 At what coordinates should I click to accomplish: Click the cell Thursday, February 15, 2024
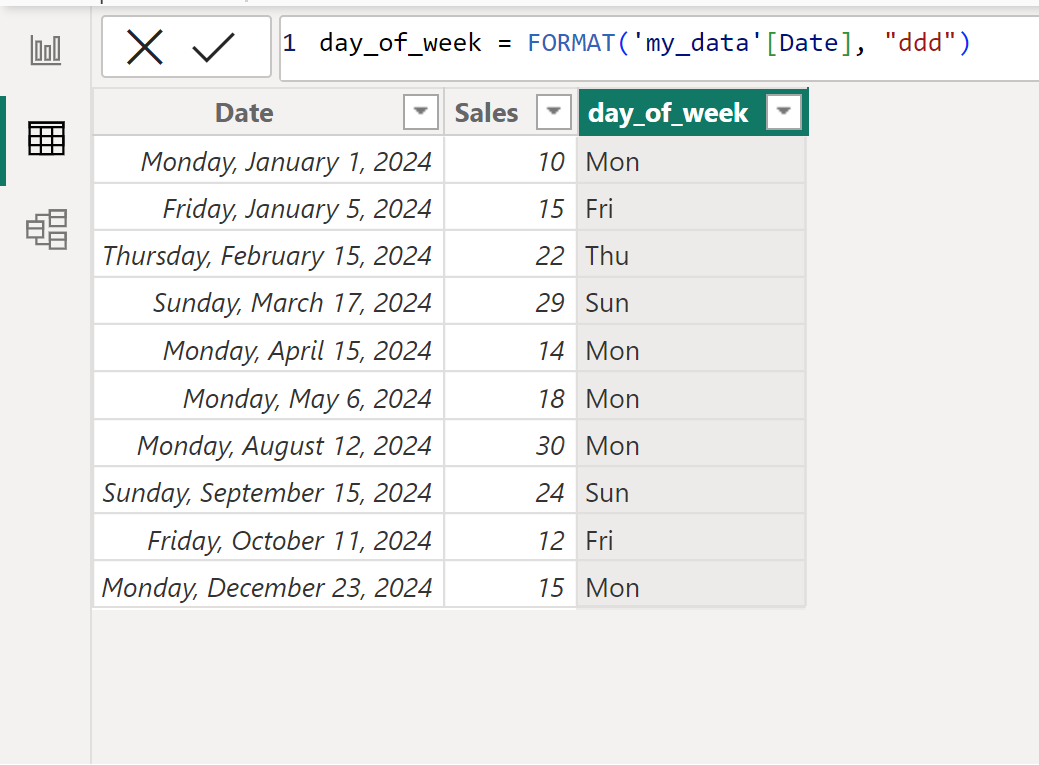[268, 256]
